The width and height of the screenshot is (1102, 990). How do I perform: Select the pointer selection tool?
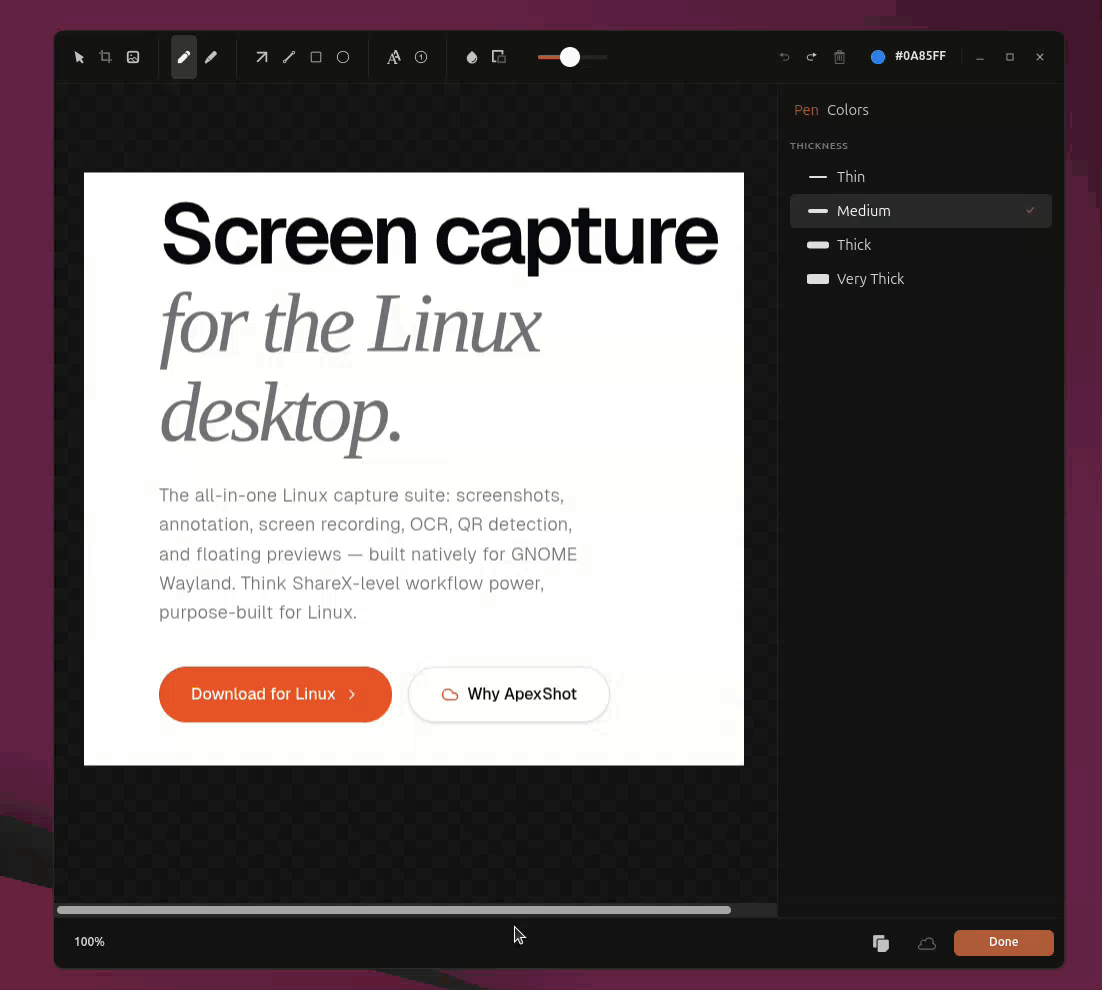[x=79, y=57]
